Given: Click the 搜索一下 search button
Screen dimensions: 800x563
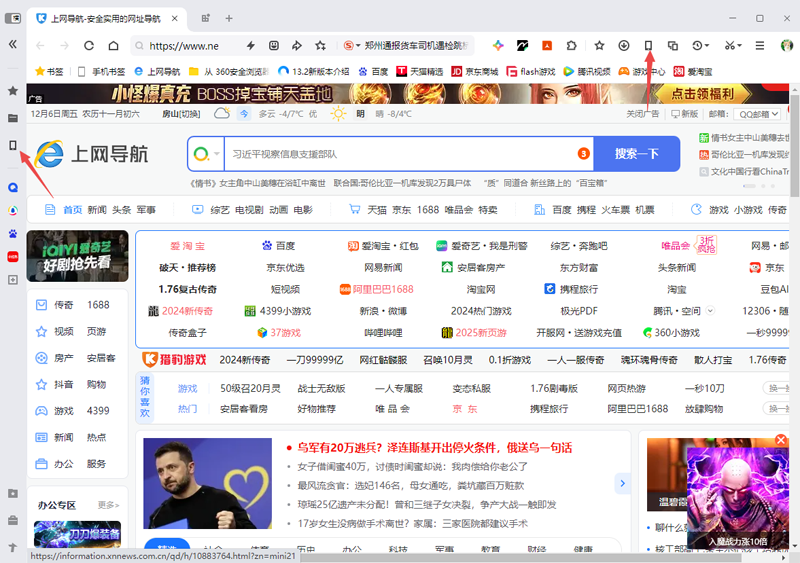Looking at the screenshot, I should 637,154.
